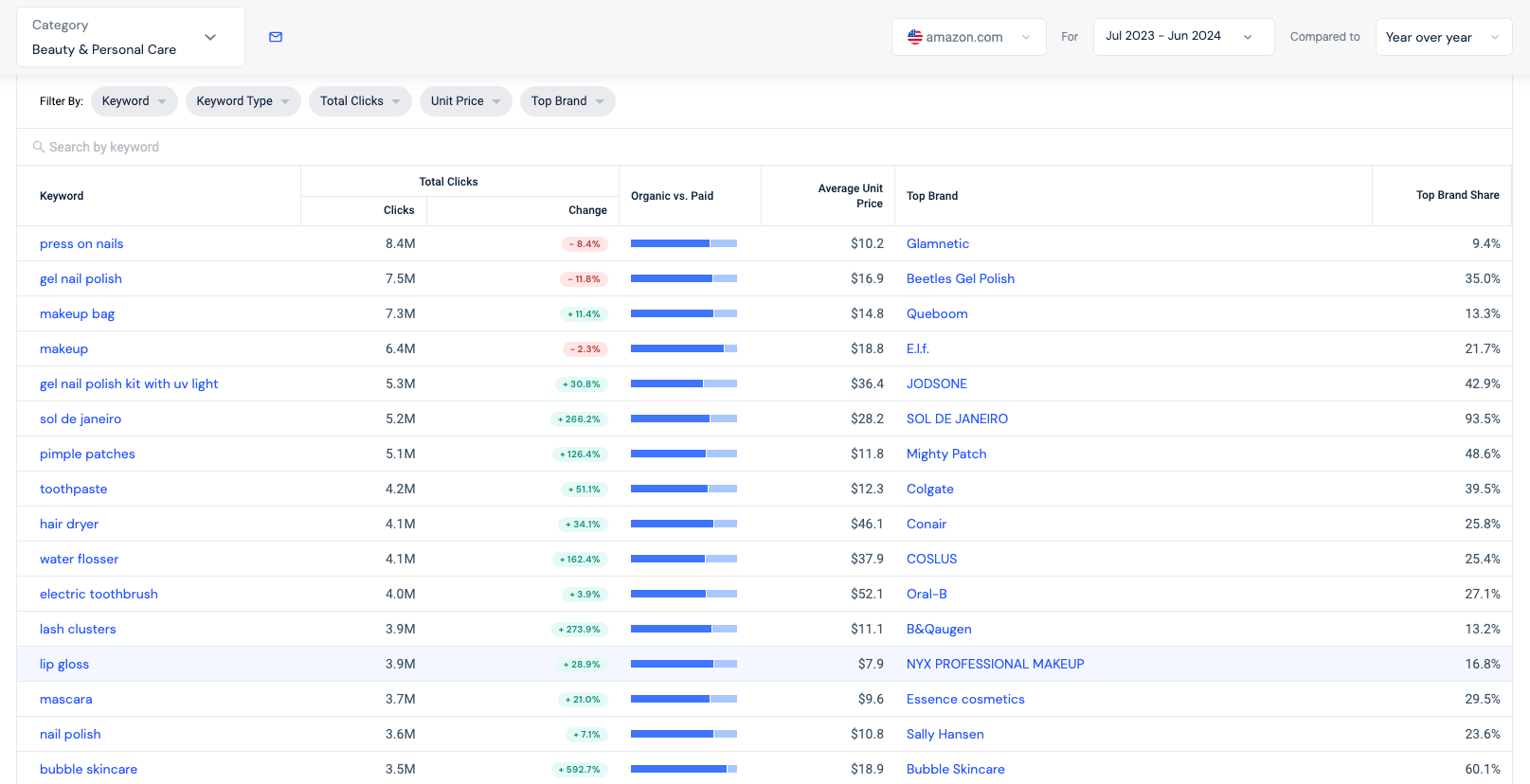Open the Queboom brand link
Image resolution: width=1530 pixels, height=784 pixels.
937,313
